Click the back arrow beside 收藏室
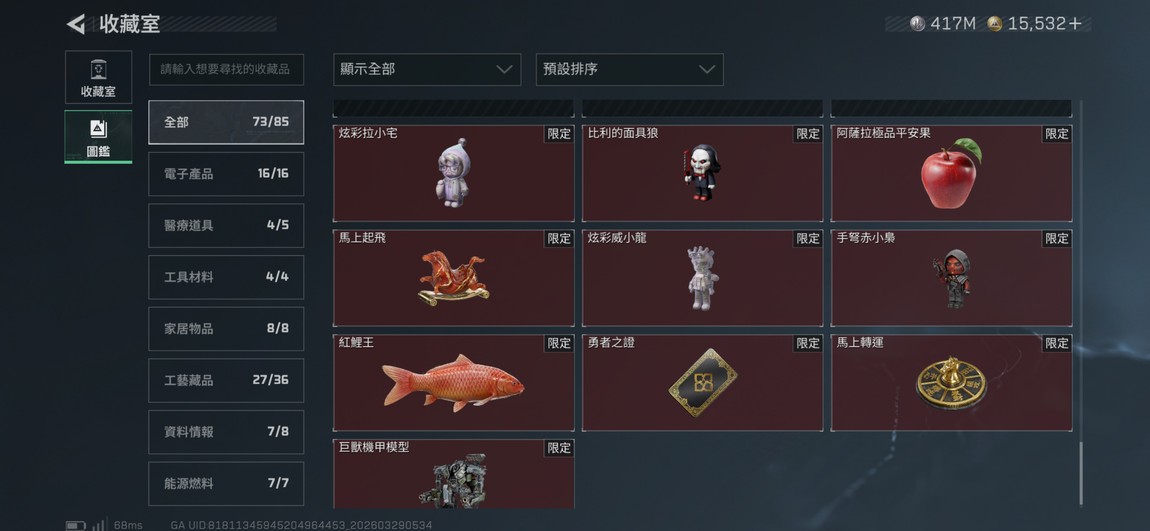The height and width of the screenshot is (531, 1150). point(76,24)
